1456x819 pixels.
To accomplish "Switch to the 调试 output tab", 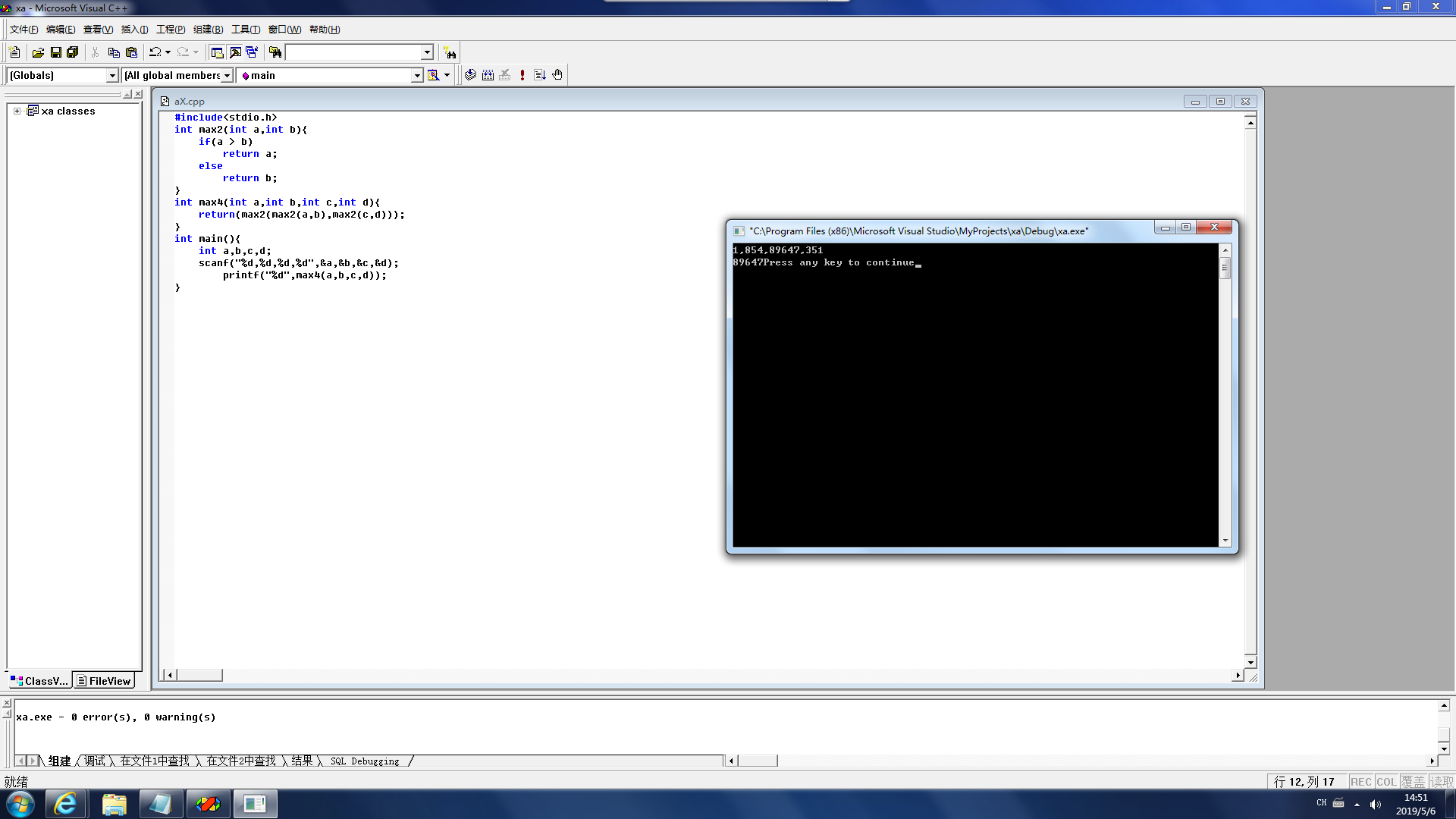I will click(x=95, y=761).
